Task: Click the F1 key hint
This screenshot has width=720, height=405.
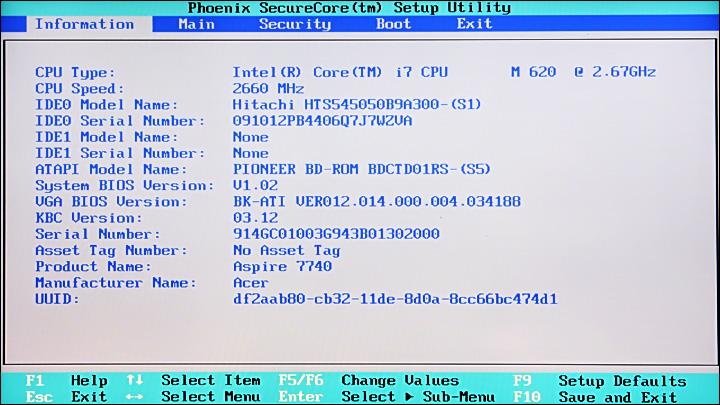Action: coord(35,381)
